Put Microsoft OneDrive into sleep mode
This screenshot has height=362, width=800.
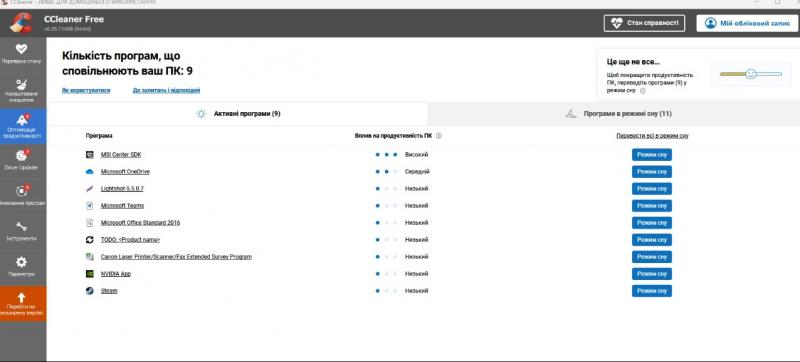pos(652,172)
